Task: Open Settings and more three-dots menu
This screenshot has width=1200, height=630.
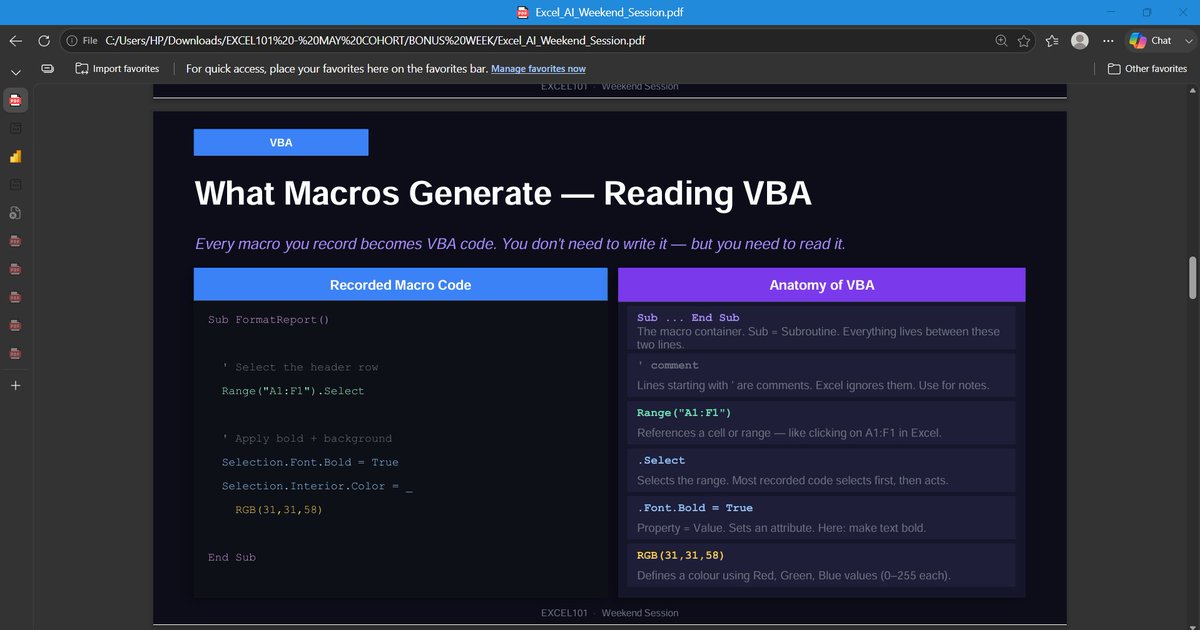Action: coord(1107,41)
